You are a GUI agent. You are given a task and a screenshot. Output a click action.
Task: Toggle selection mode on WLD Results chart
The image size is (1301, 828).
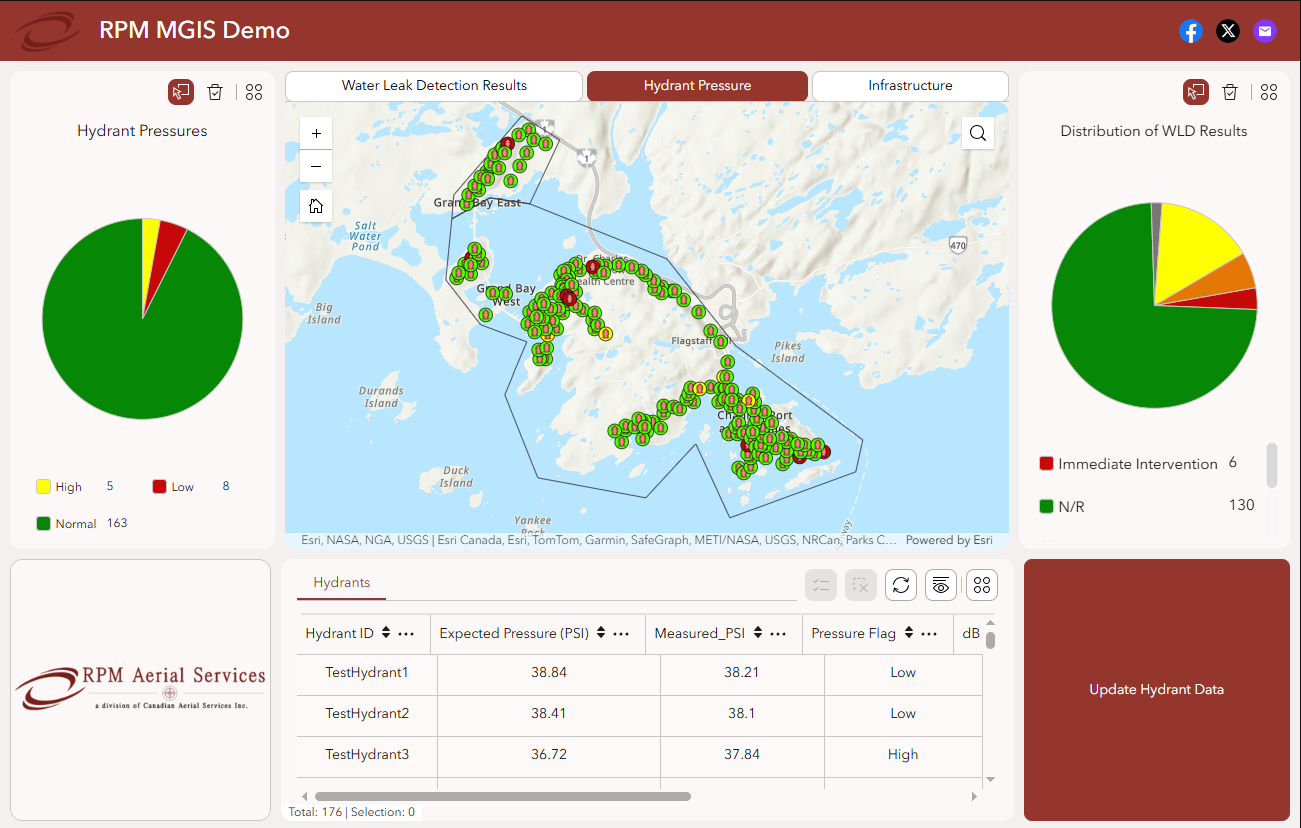tap(1195, 92)
